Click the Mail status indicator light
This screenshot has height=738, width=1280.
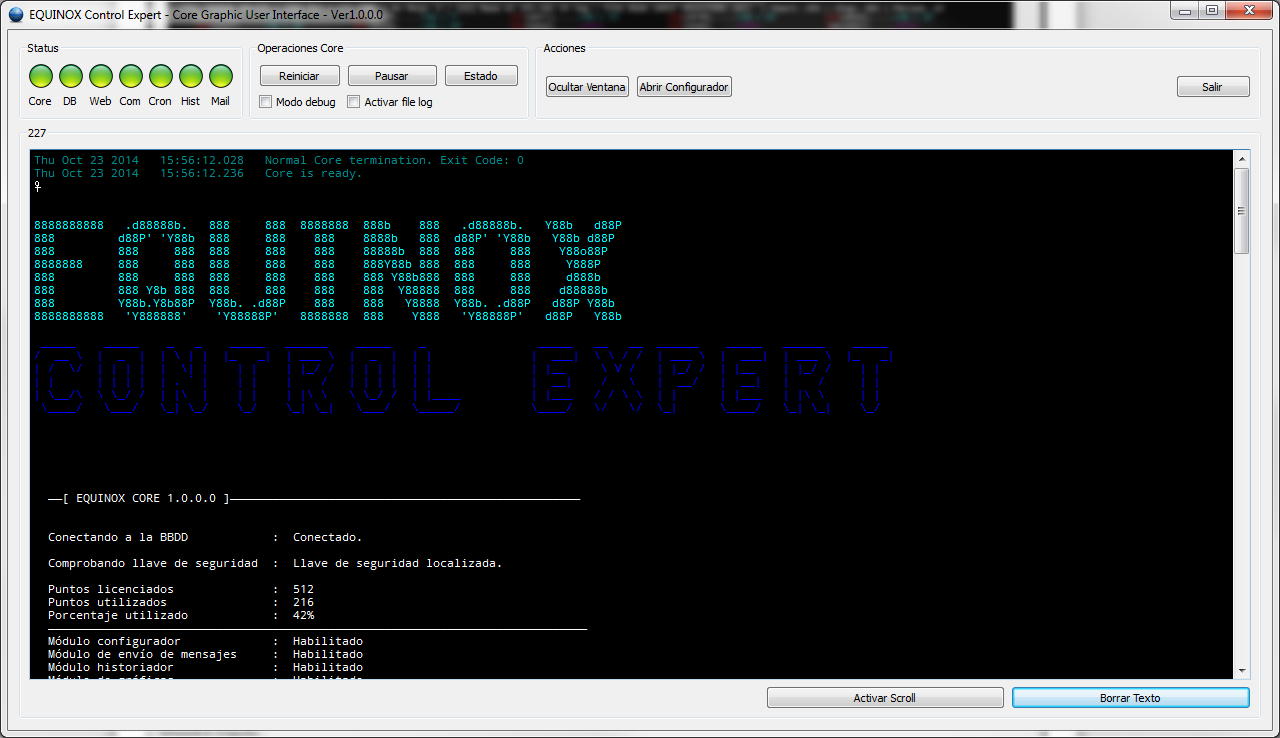tap(220, 76)
